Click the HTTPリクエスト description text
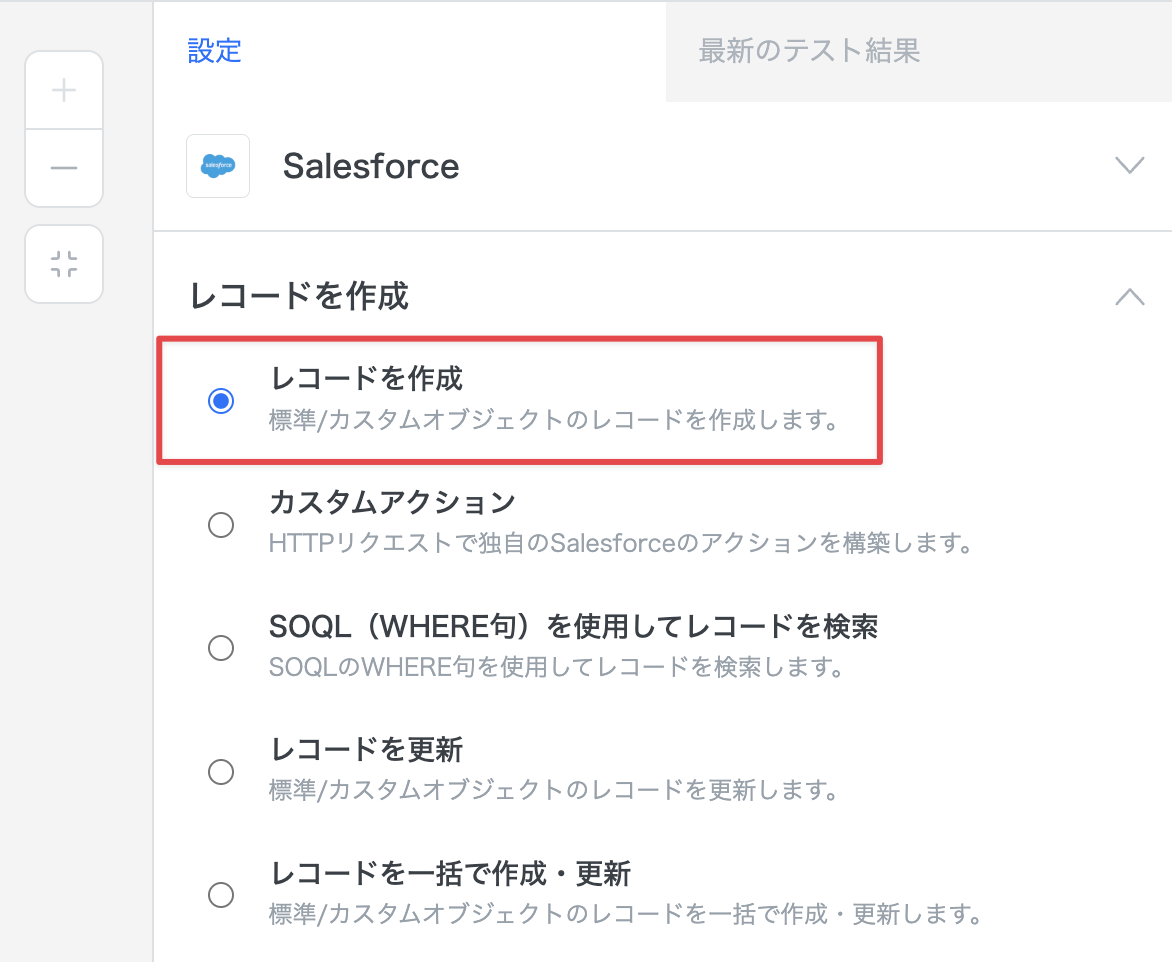This screenshot has height=962, width=1172. click(x=621, y=544)
